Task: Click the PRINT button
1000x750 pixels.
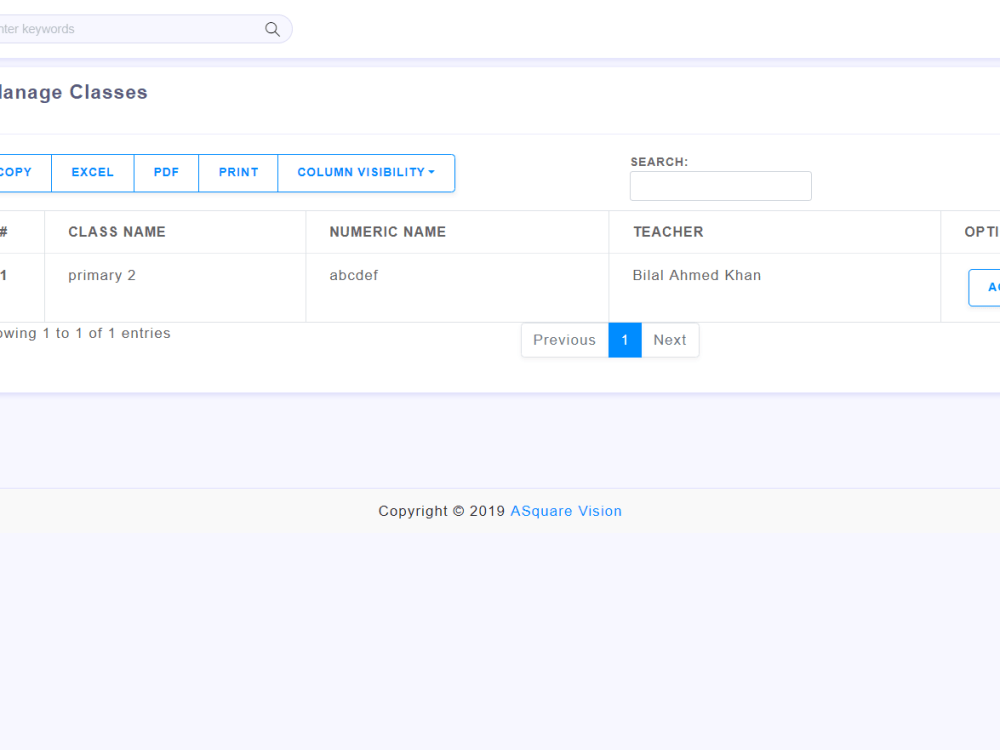Action: tap(238, 172)
